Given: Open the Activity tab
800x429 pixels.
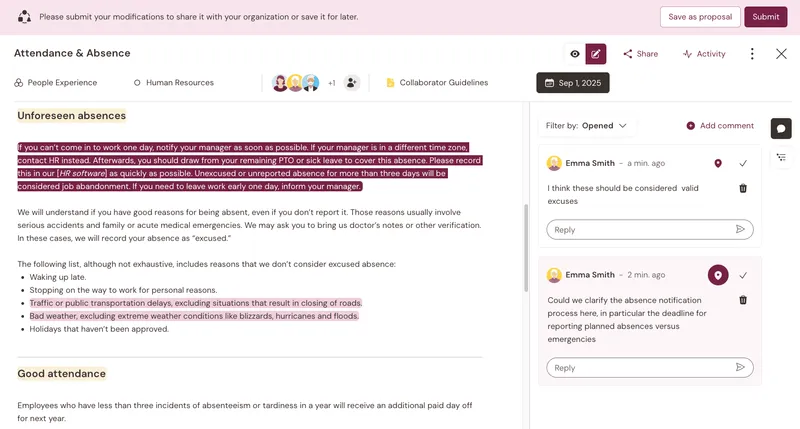Looking at the screenshot, I should click(704, 54).
